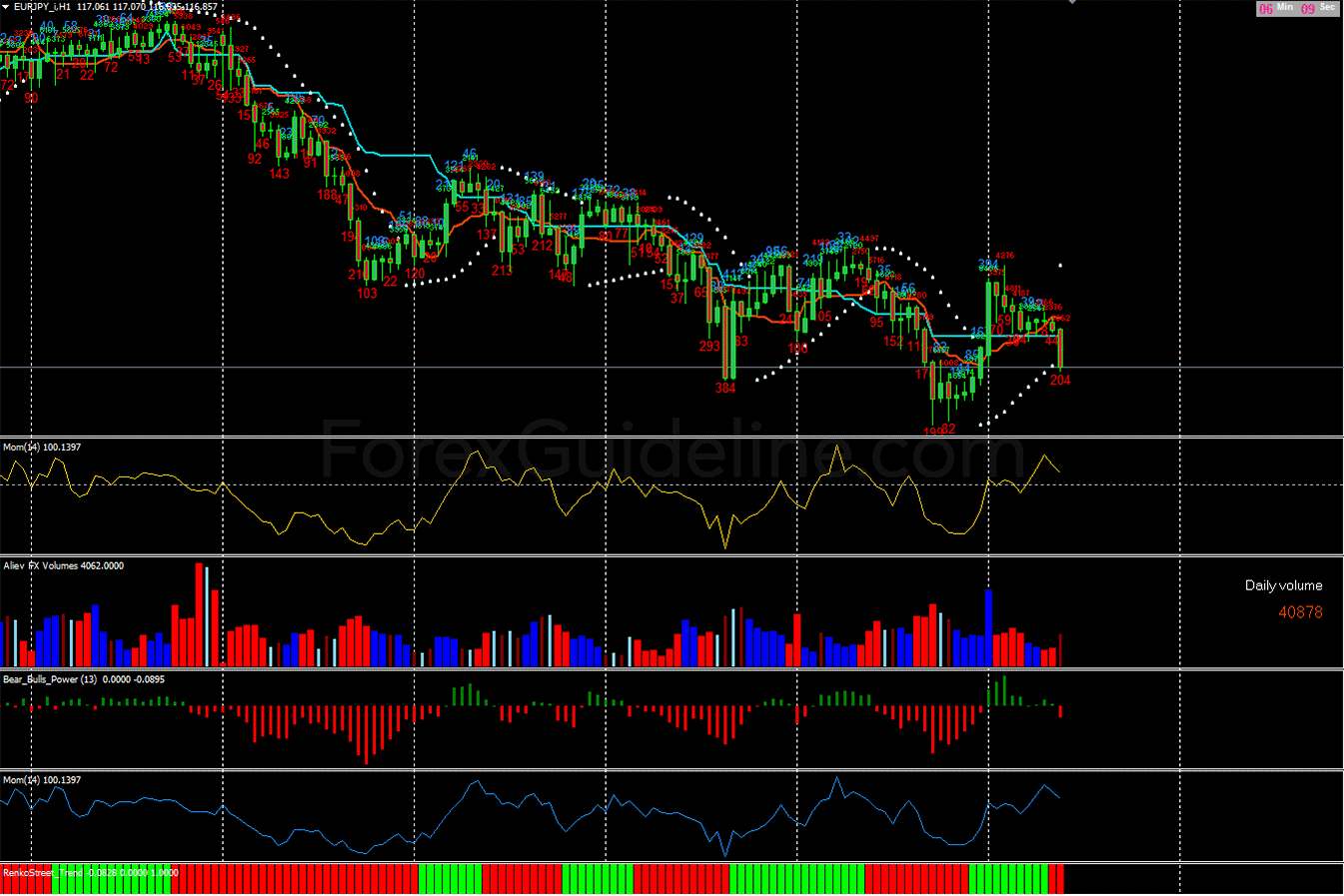
Task: Click the red 90 label near the chart start
Action: 31,98
